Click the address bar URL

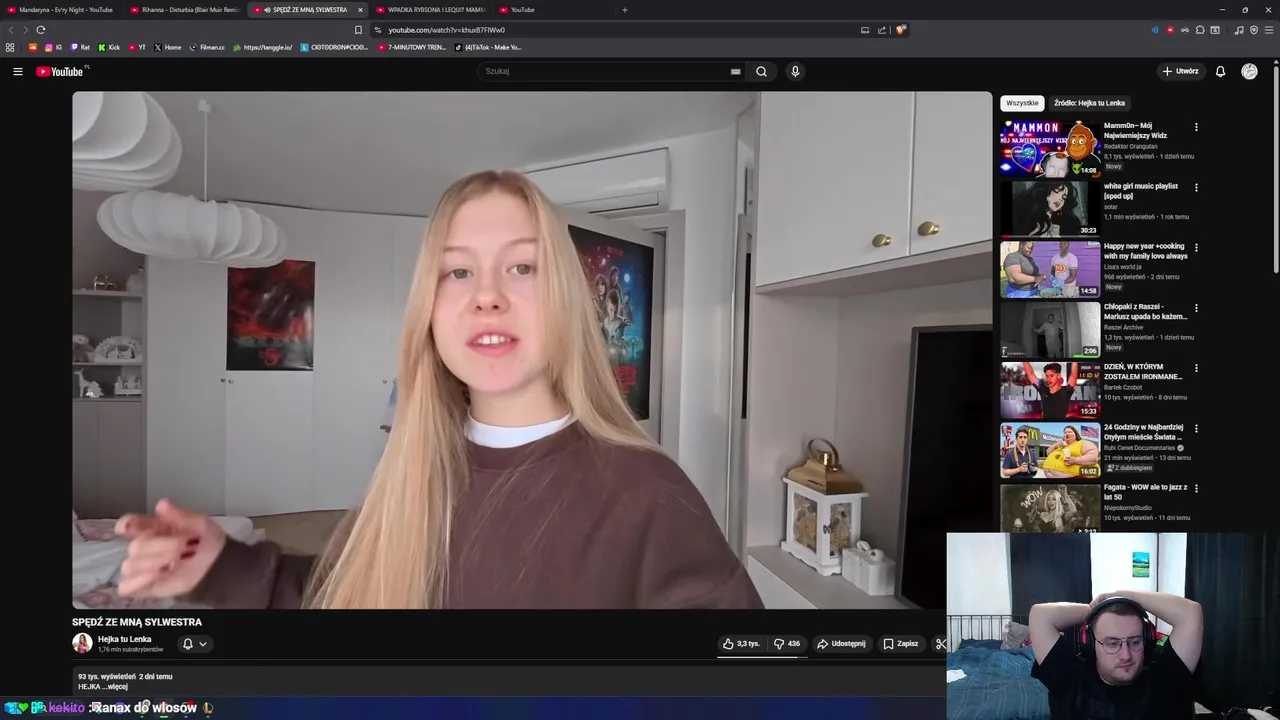pyautogui.click(x=446, y=30)
